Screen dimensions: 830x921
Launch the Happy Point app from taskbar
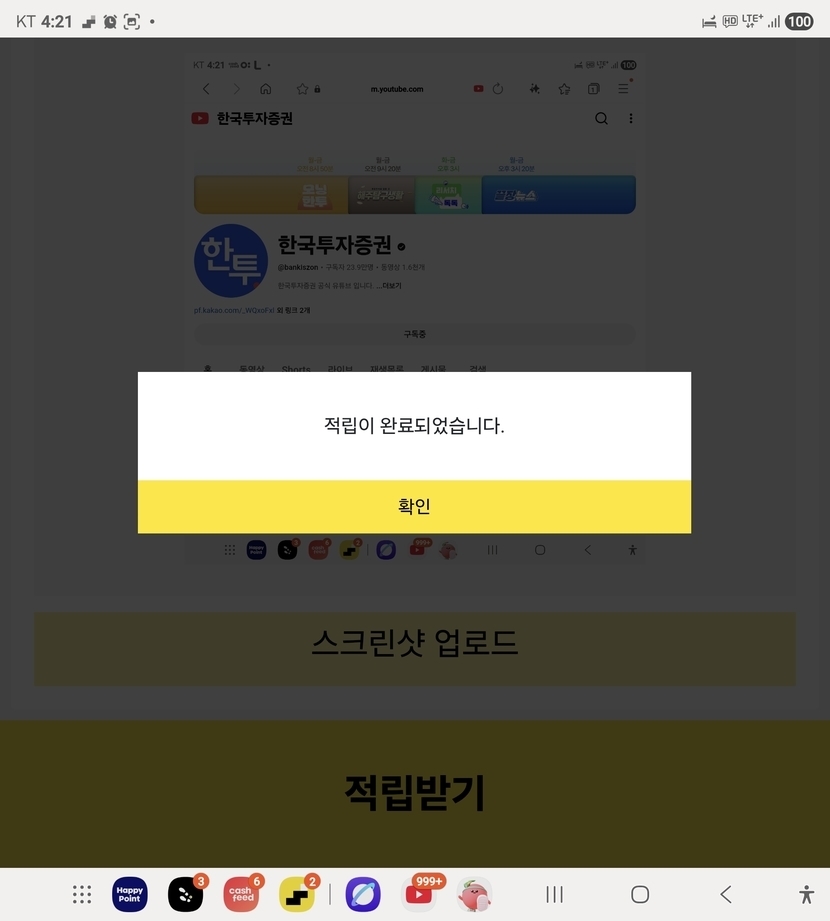click(x=130, y=895)
